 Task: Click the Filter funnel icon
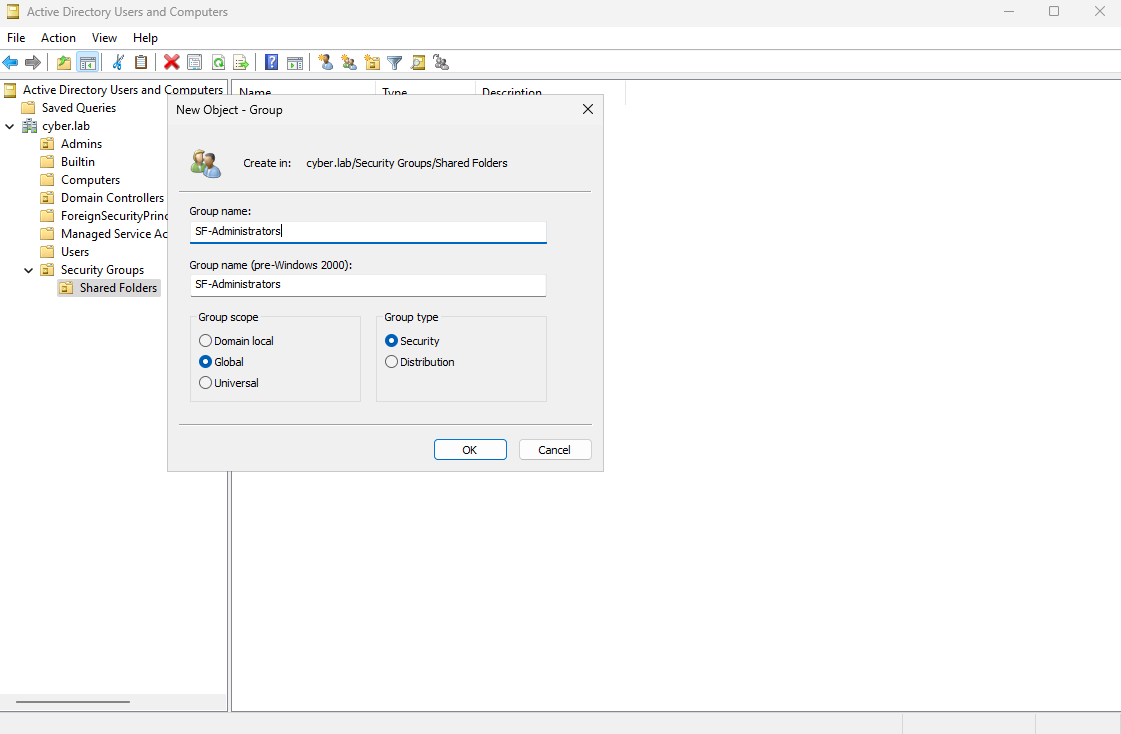tap(395, 62)
